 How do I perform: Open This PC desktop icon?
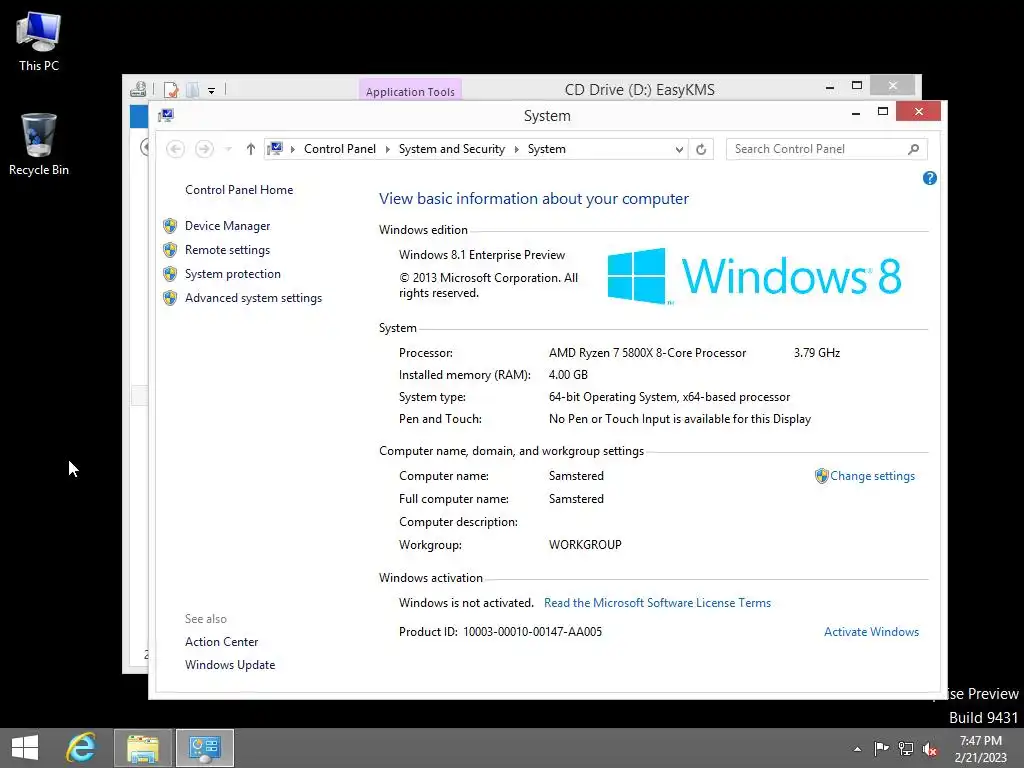(x=39, y=42)
